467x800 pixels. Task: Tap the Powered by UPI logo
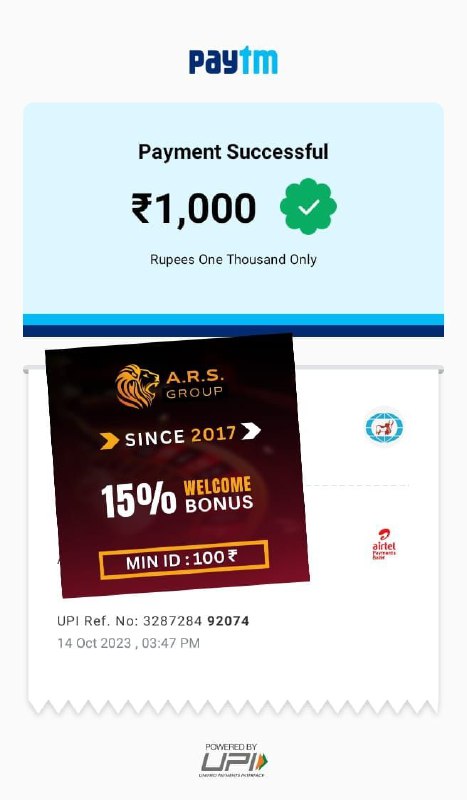point(233,760)
